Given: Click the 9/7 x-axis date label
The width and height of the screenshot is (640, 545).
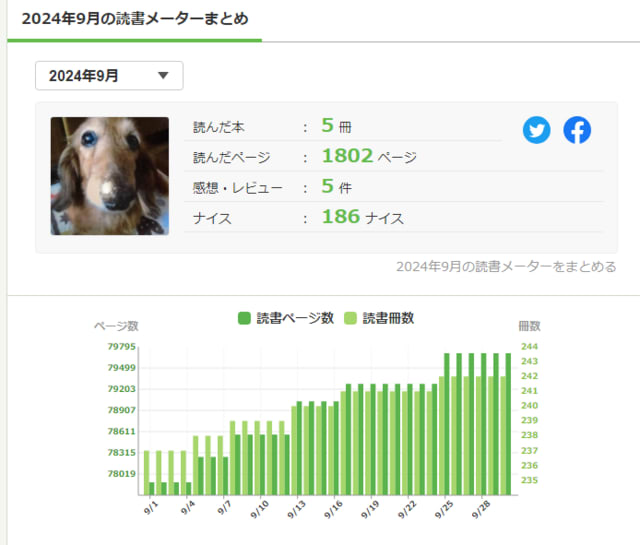Looking at the screenshot, I should (x=224, y=508).
